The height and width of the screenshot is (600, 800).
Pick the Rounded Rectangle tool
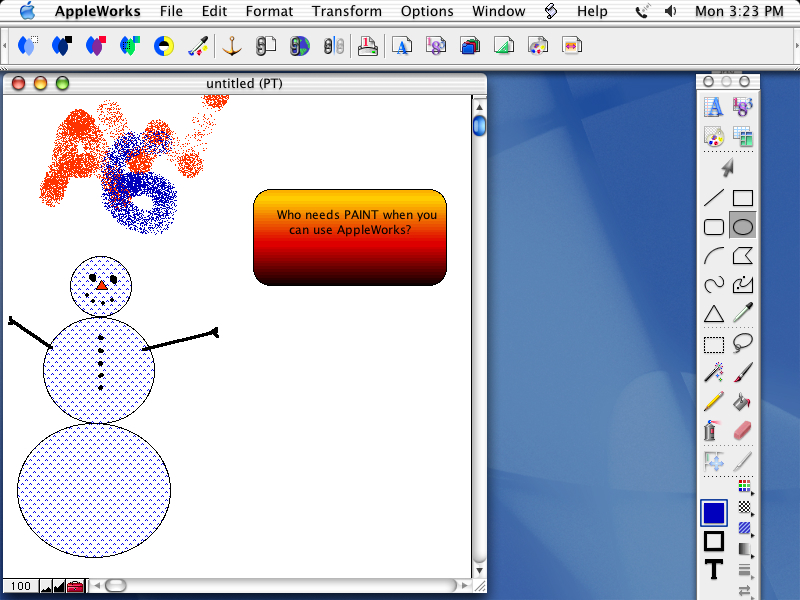point(714,227)
